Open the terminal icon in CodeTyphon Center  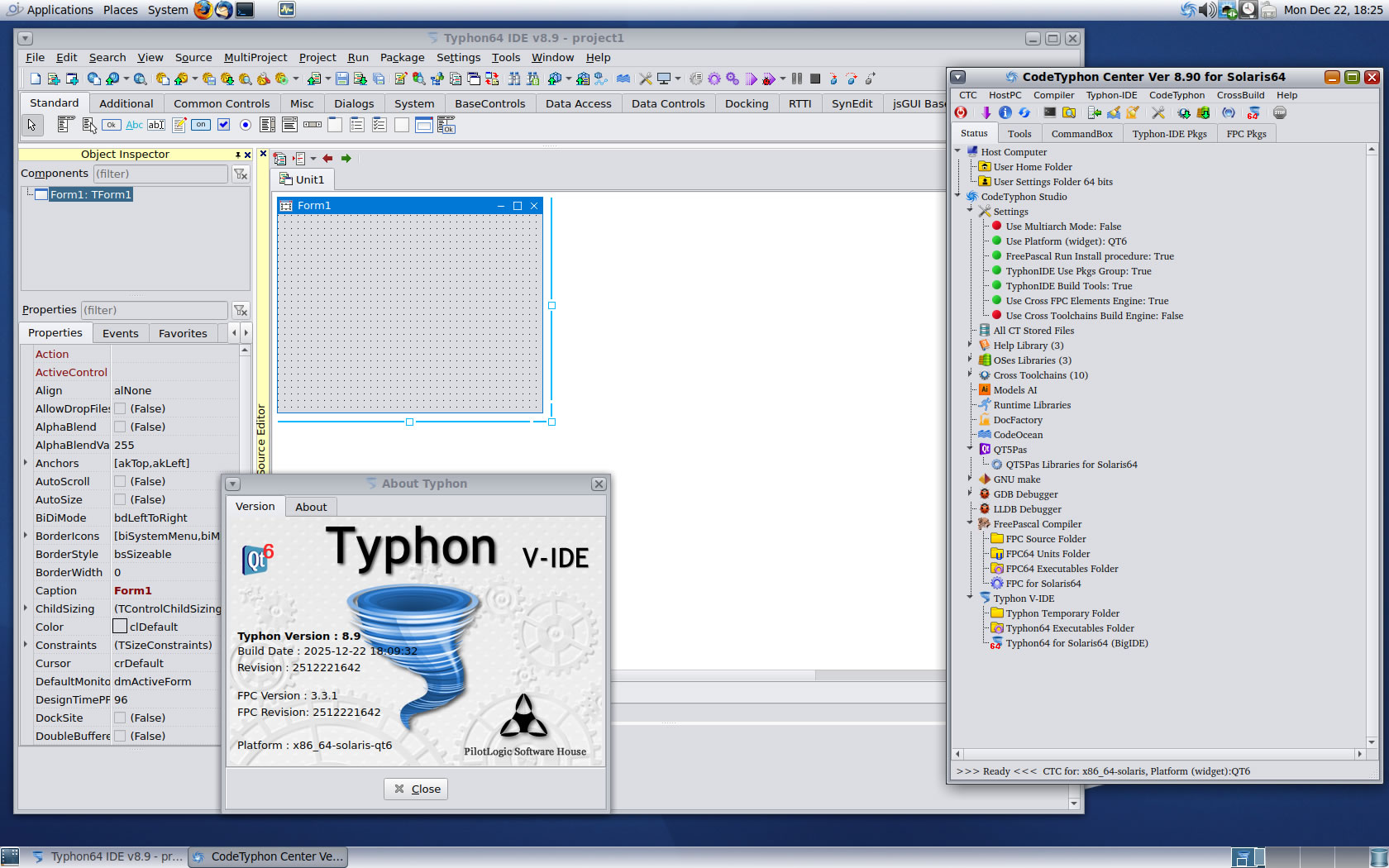click(1049, 113)
